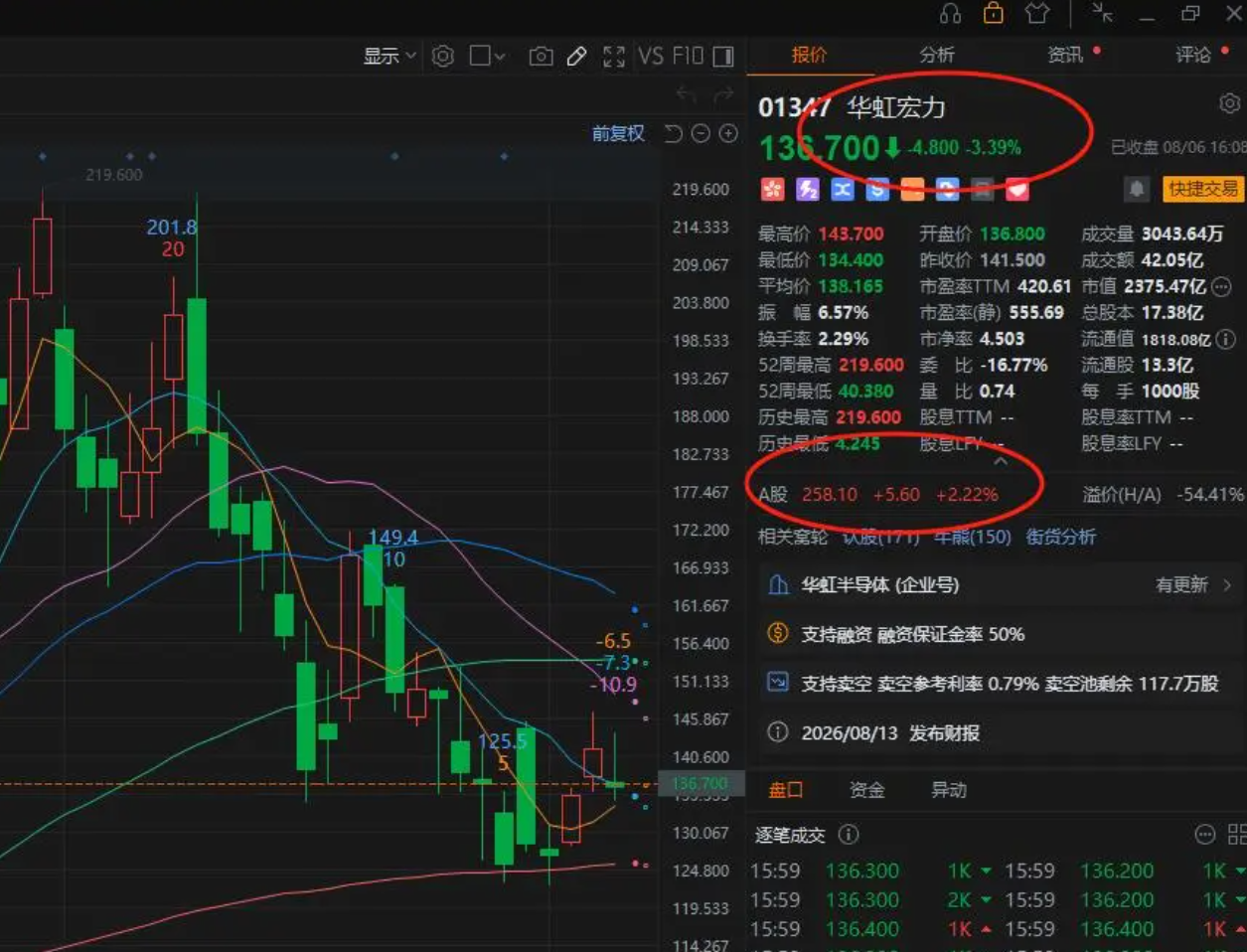This screenshot has height=952, width=1247.
Task: Click the stock name 华虹宏力
Action: tap(895, 106)
